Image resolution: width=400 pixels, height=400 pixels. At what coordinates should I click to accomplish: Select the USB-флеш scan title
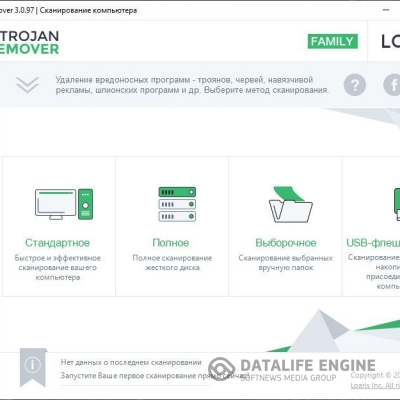click(373, 243)
